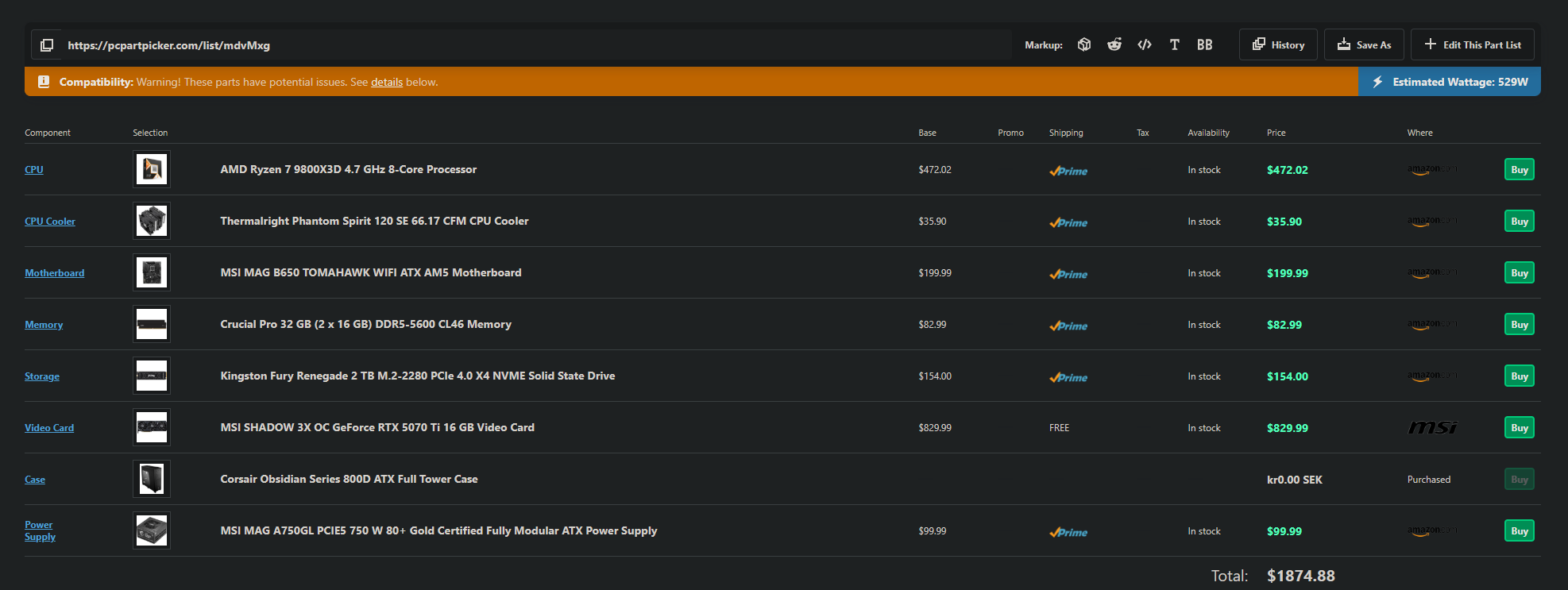Open MSI SHADOW 3X OC RTX 5070 Ti page
Viewport: 1568px width, 590px height.
click(x=377, y=427)
